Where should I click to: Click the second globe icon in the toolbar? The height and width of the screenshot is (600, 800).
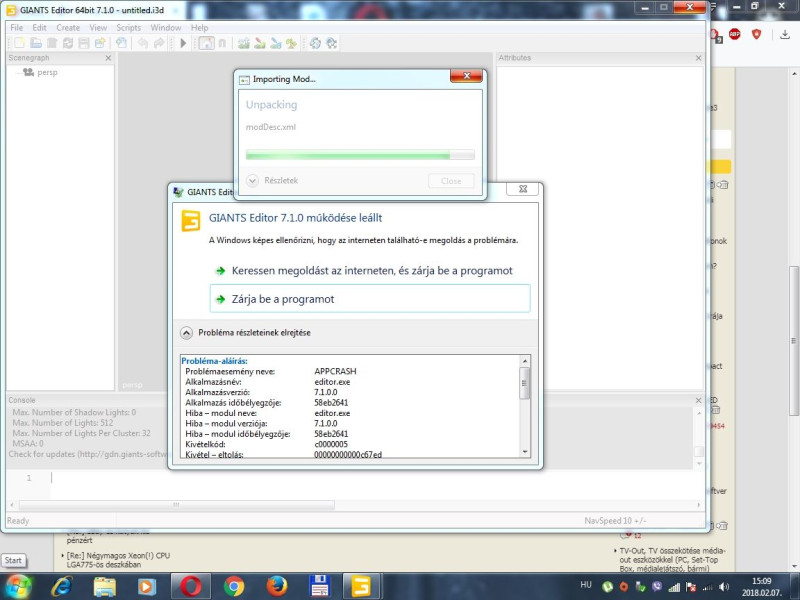click(332, 43)
